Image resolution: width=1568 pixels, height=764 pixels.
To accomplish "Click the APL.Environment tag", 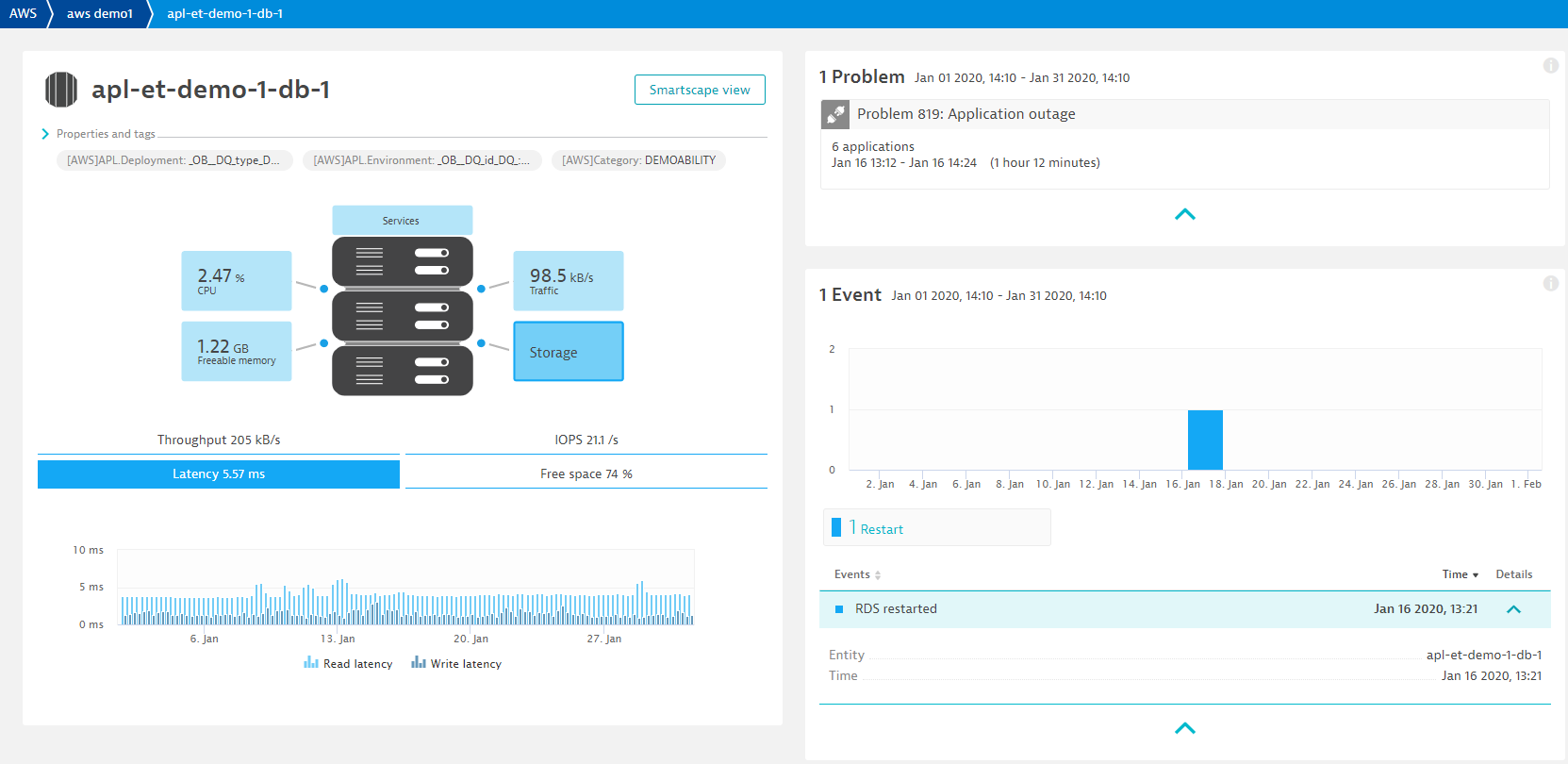I will tap(421, 160).
